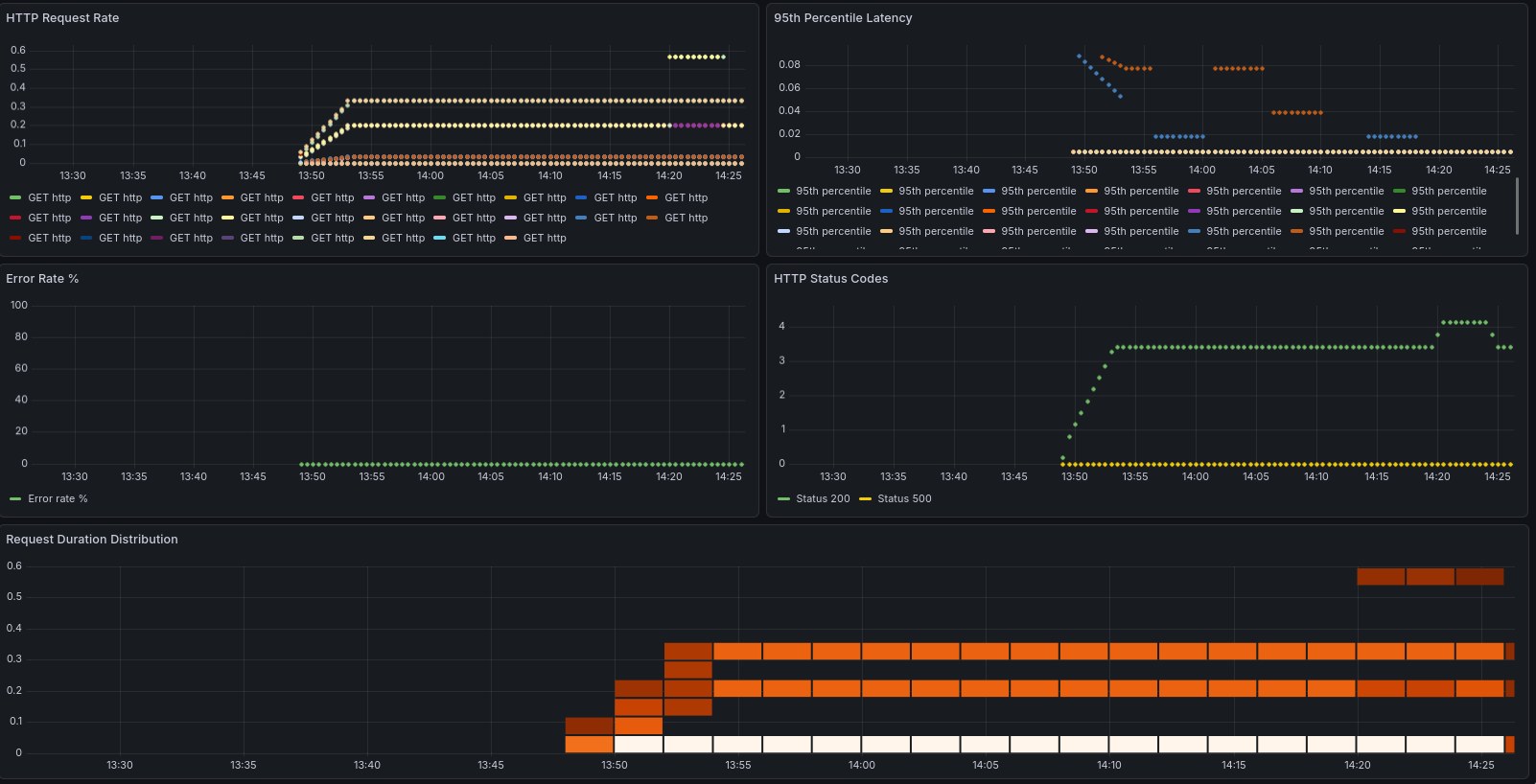This screenshot has width=1536, height=784.
Task: Click the 14:00 axis label on duration heatmap
Action: [x=861, y=765]
